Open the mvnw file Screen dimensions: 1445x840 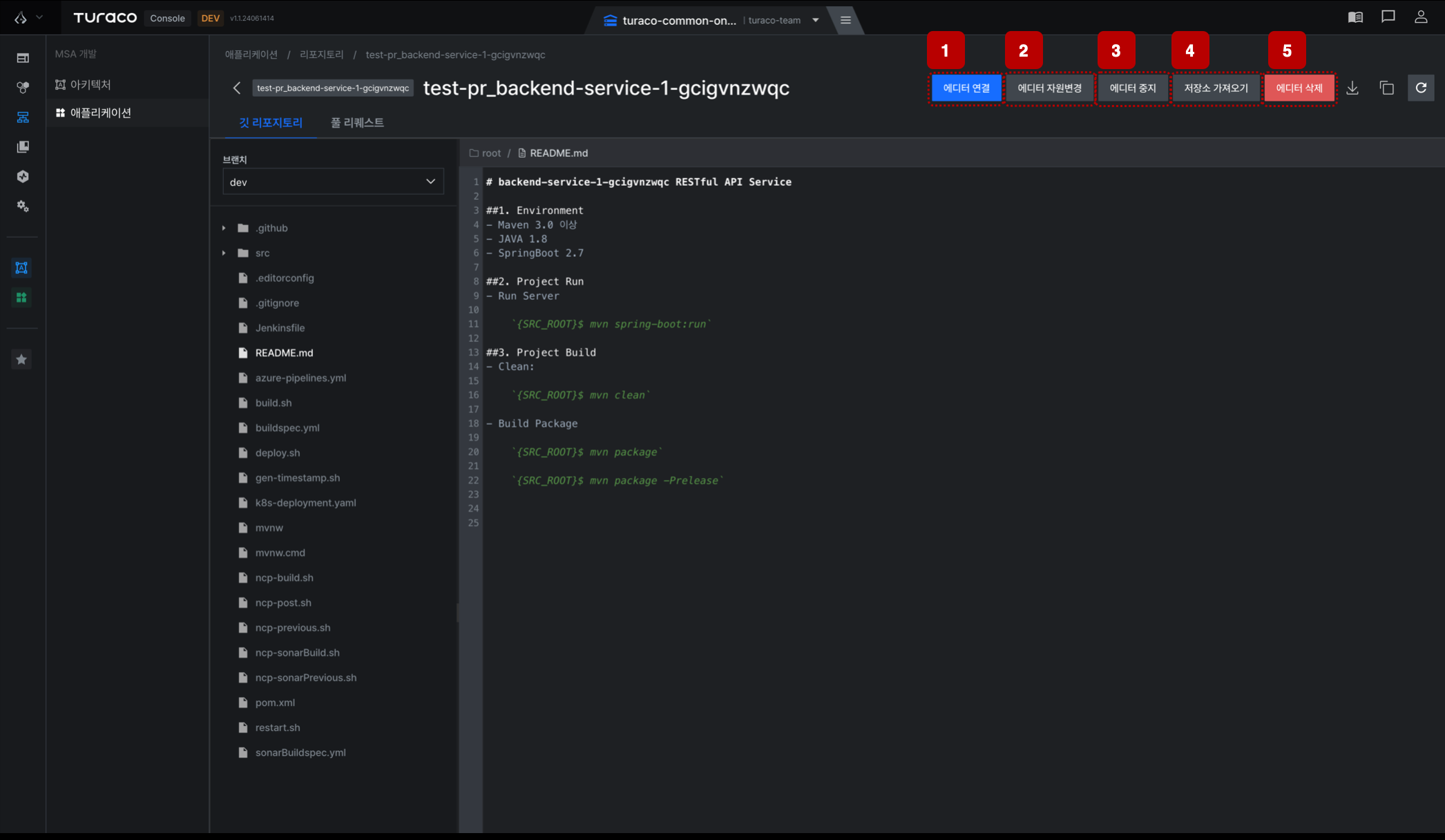pyautogui.click(x=269, y=527)
